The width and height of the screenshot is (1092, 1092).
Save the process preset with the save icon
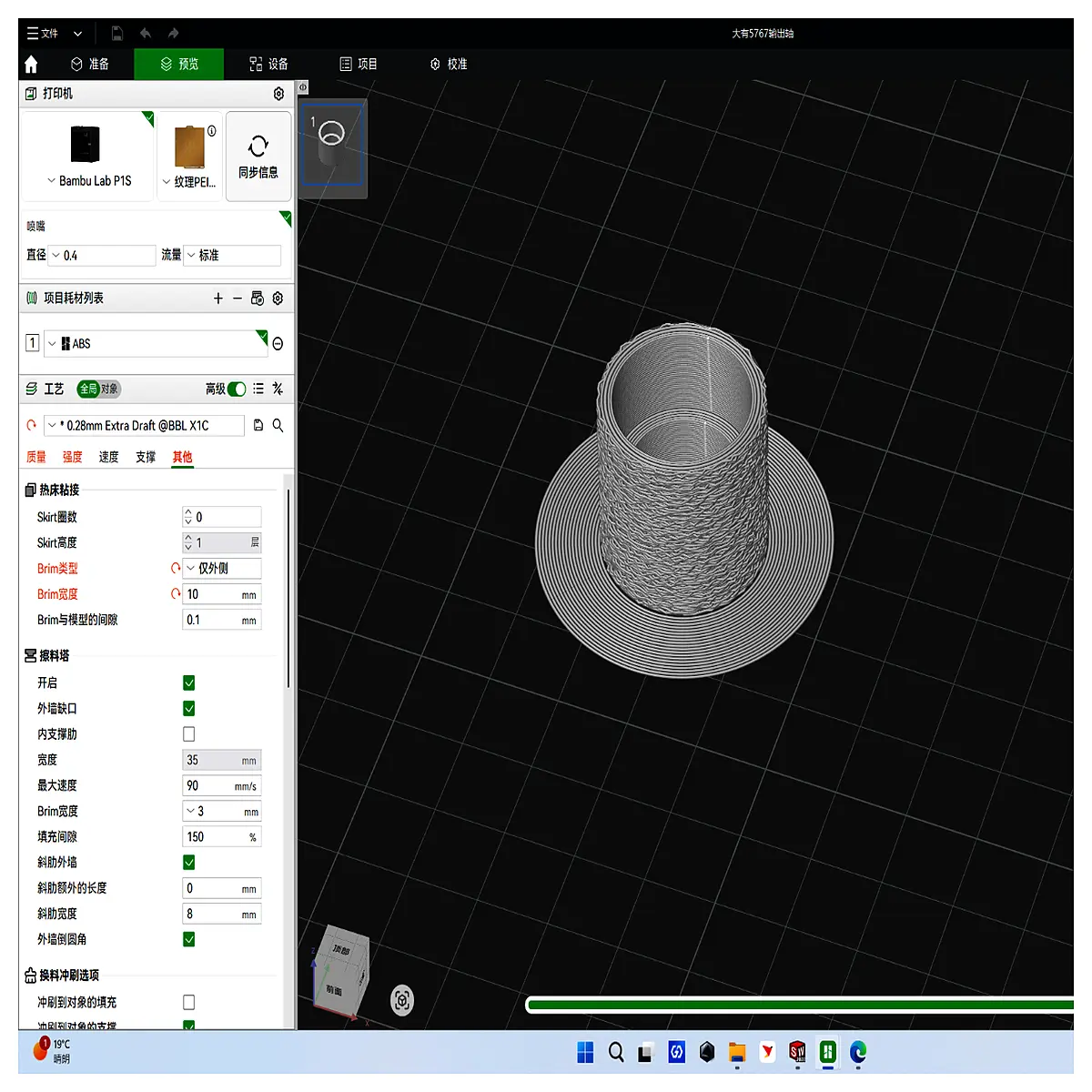click(x=258, y=425)
